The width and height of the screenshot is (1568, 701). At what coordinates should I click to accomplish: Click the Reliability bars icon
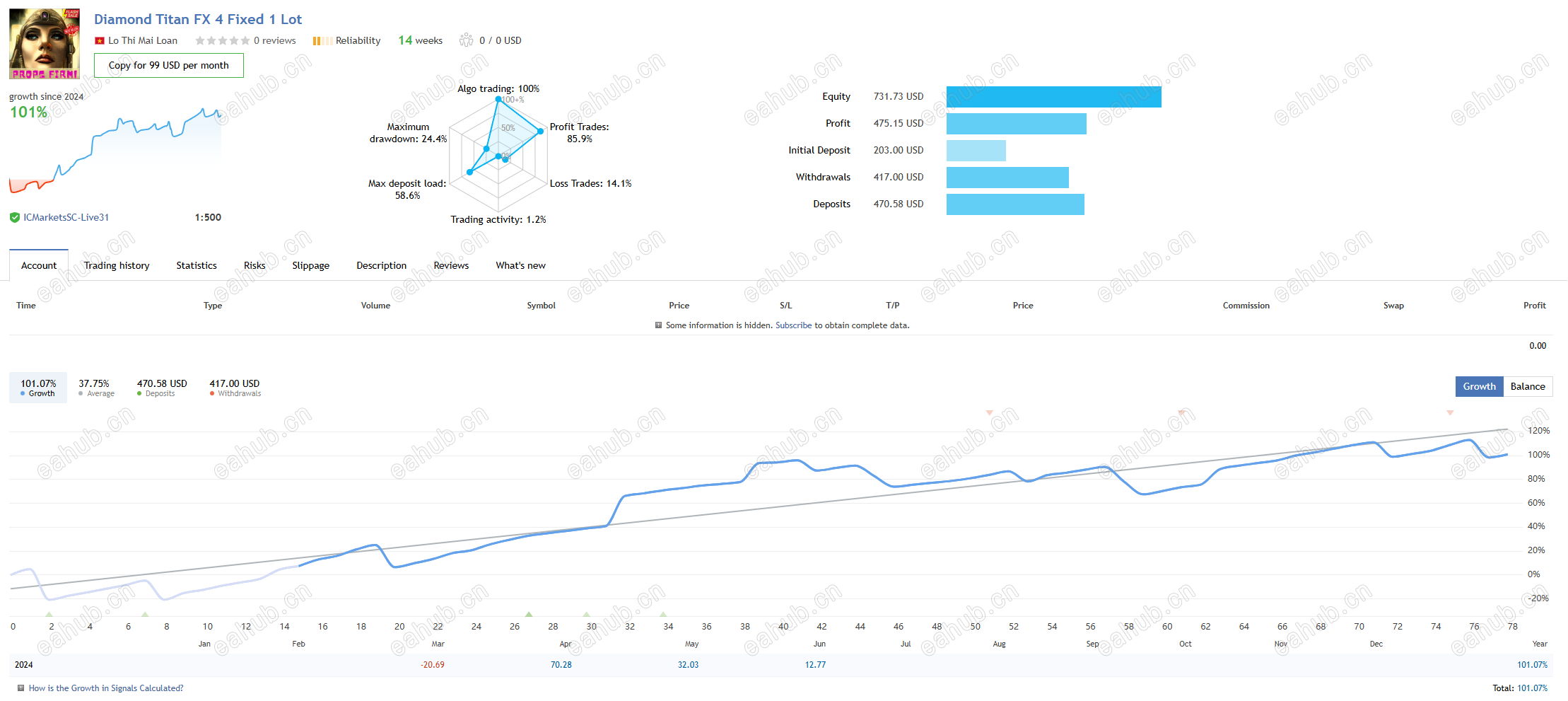(x=322, y=41)
